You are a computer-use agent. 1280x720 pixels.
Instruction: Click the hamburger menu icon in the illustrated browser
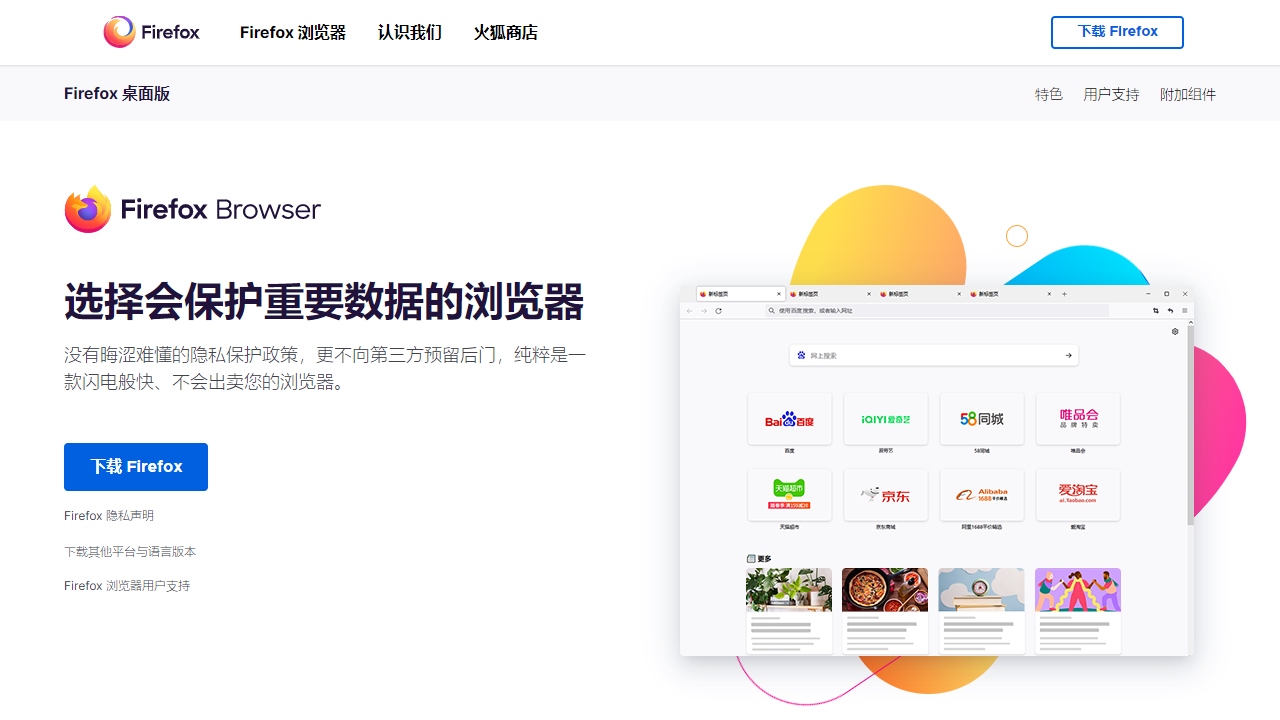click(x=1185, y=311)
